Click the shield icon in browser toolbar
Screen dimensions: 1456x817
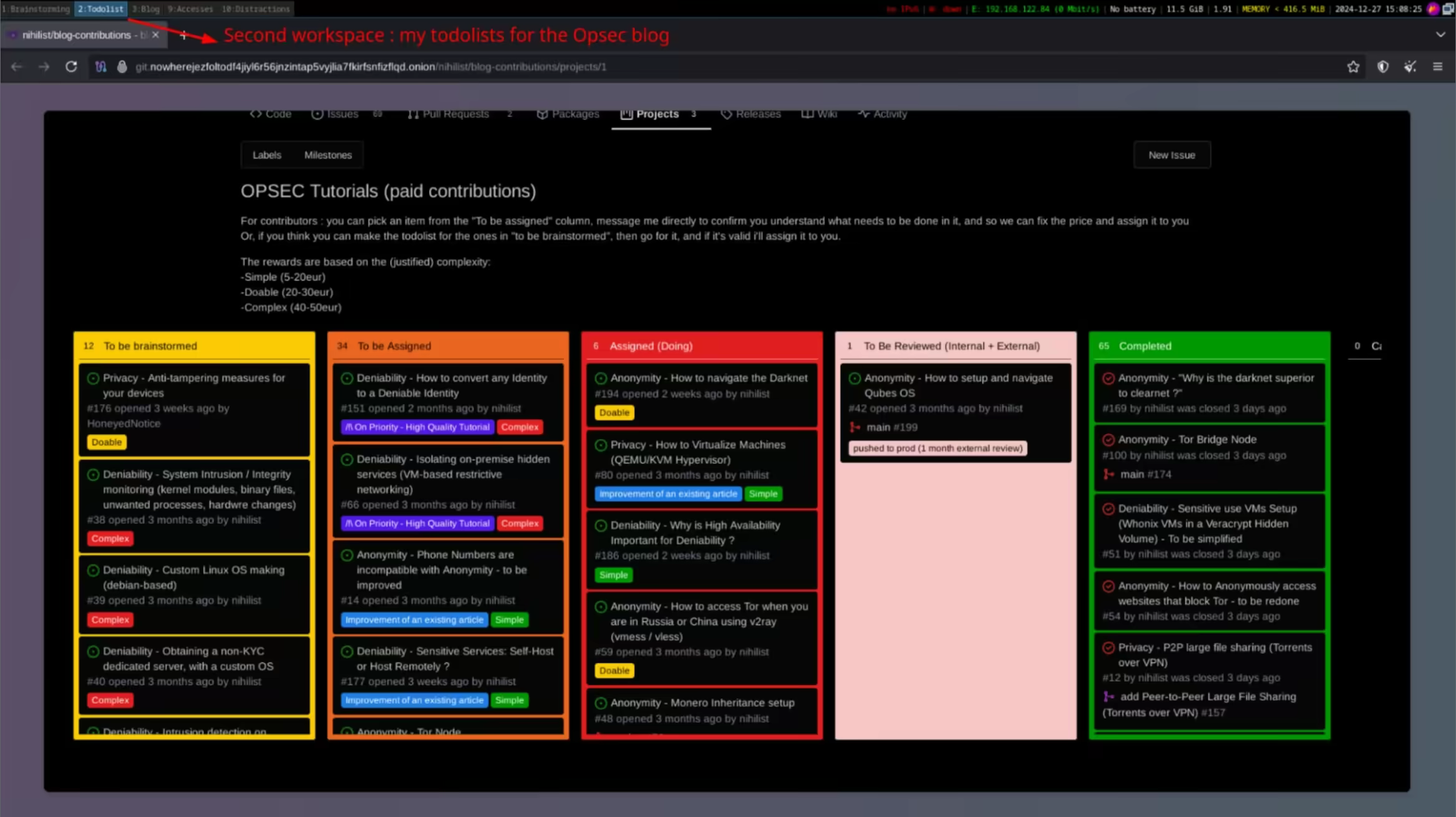(x=1382, y=67)
